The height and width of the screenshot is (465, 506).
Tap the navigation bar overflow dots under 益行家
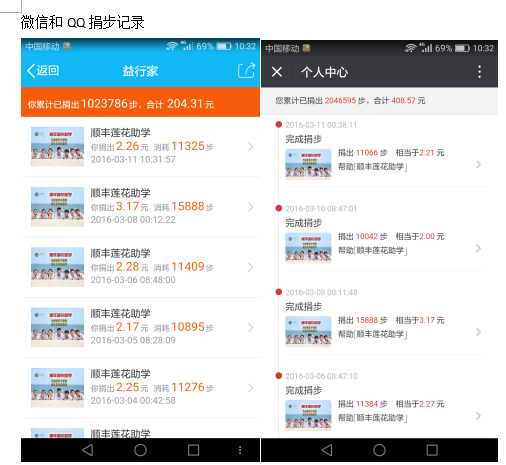click(240, 450)
